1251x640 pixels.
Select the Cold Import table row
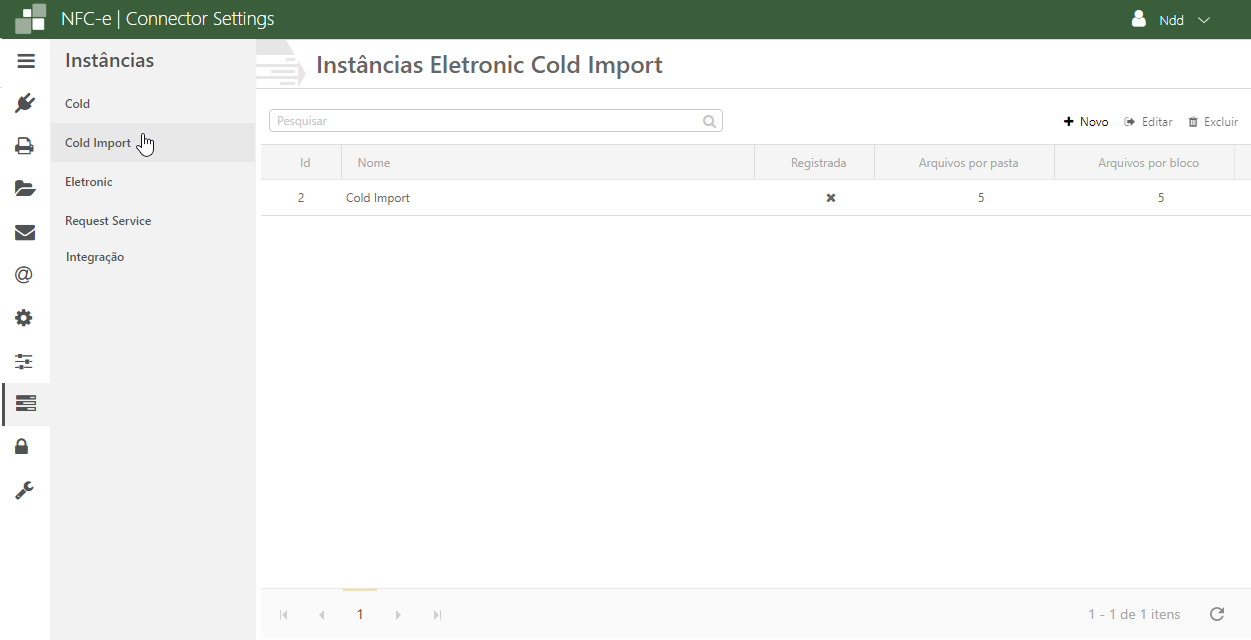378,198
